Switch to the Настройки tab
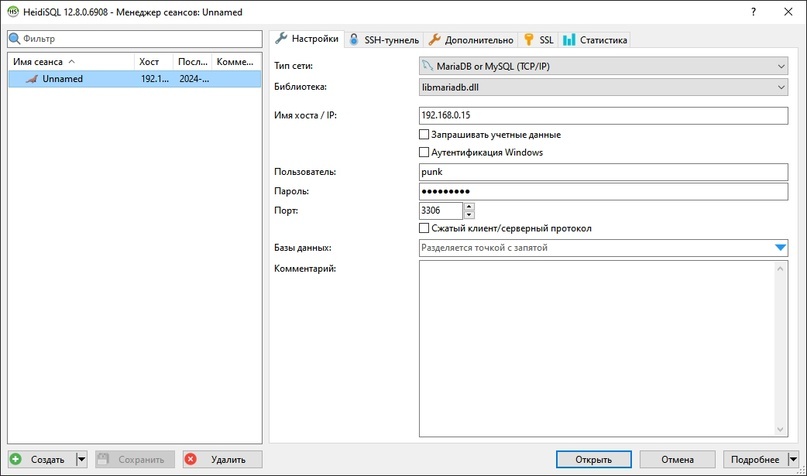 307,39
